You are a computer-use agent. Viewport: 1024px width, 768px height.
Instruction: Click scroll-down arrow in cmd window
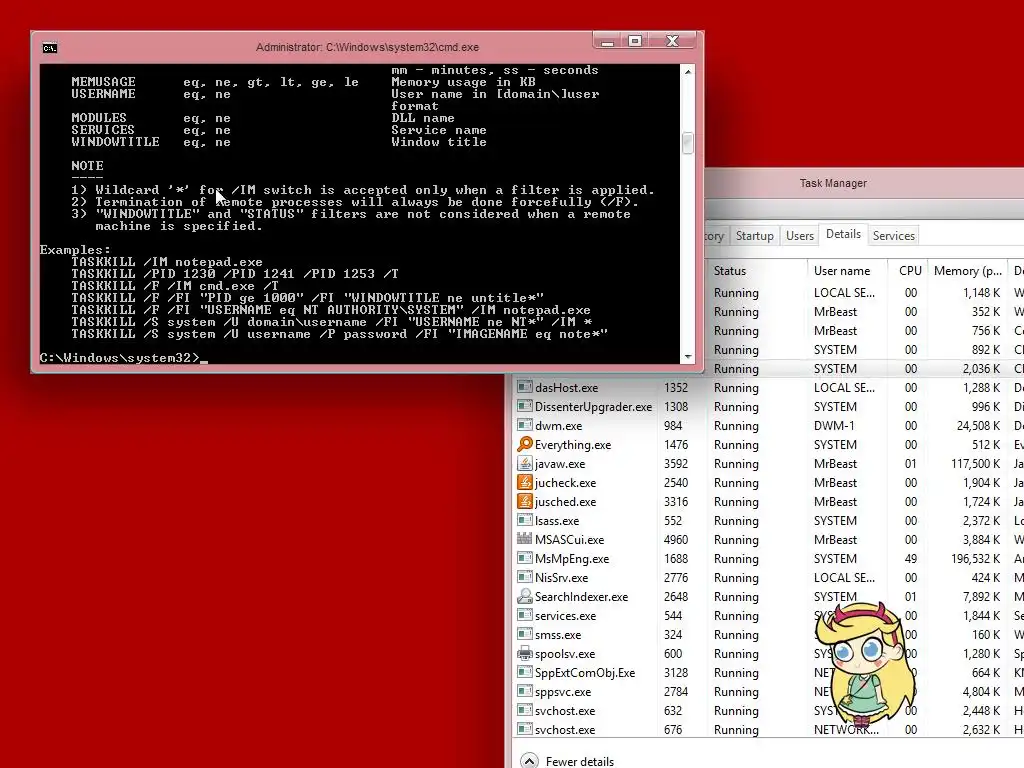687,357
